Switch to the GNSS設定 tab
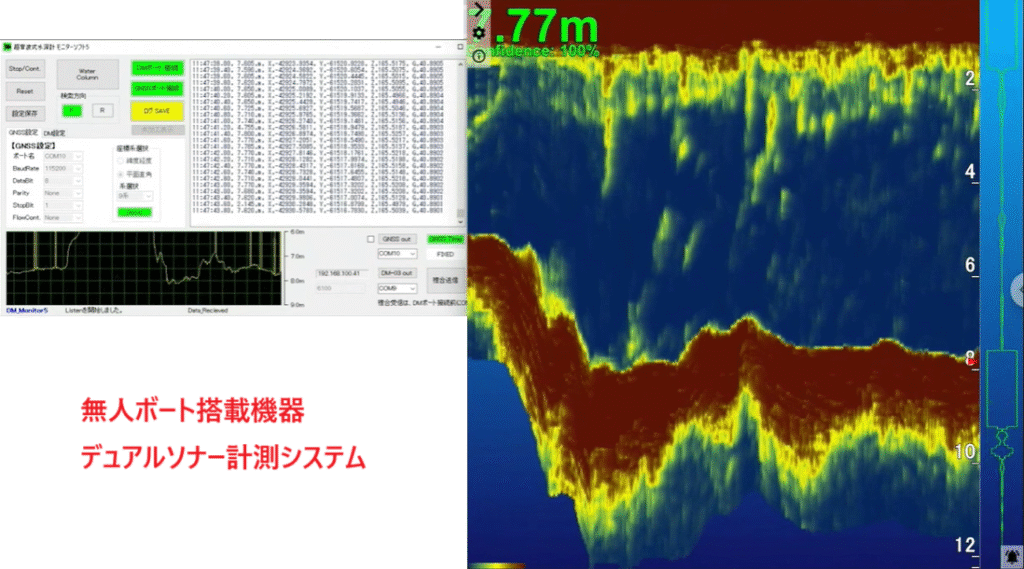 [x=23, y=132]
